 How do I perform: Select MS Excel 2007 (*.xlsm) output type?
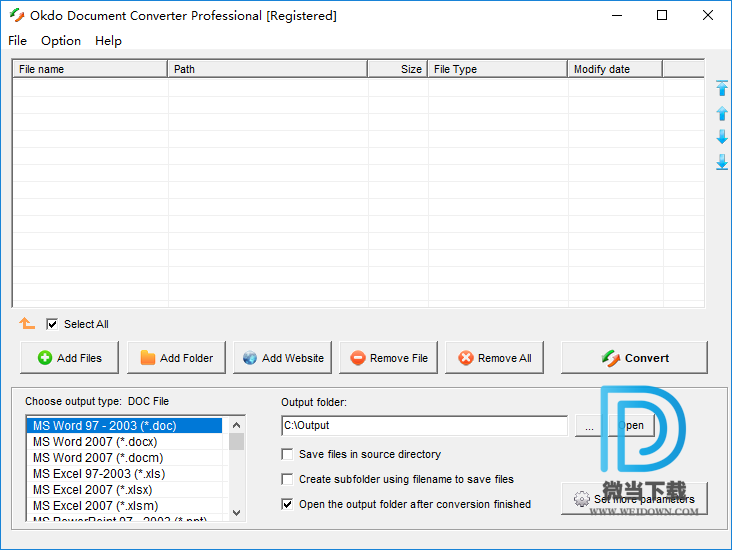[125, 506]
